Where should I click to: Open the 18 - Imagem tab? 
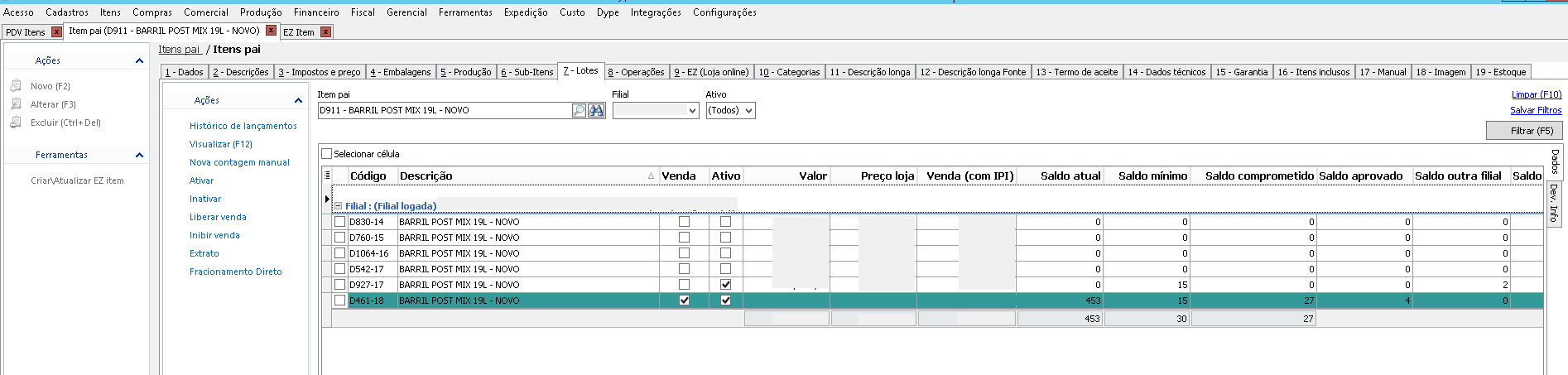[1441, 72]
